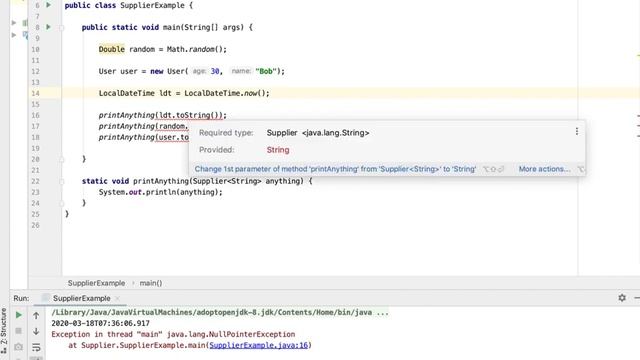Click the down arrow in the Run toolbar
640x360 pixels.
pyautogui.click(x=36, y=331)
